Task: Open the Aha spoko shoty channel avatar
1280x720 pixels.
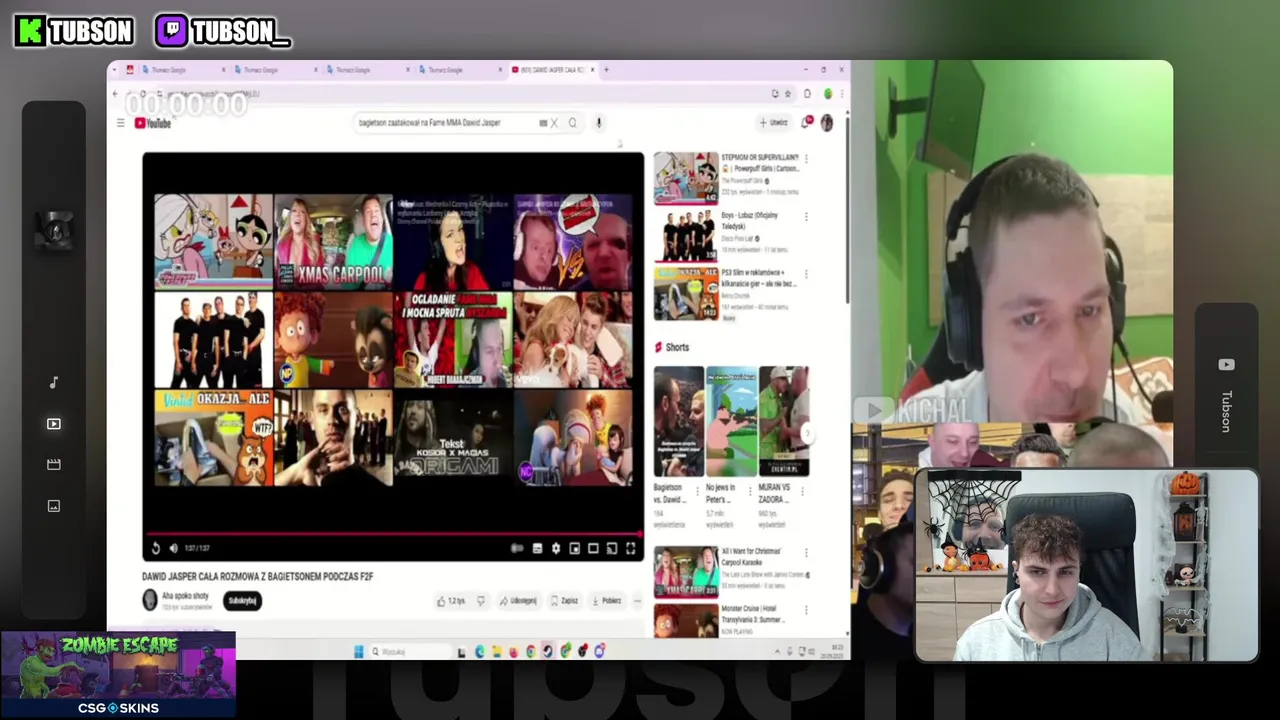Action: (150, 600)
